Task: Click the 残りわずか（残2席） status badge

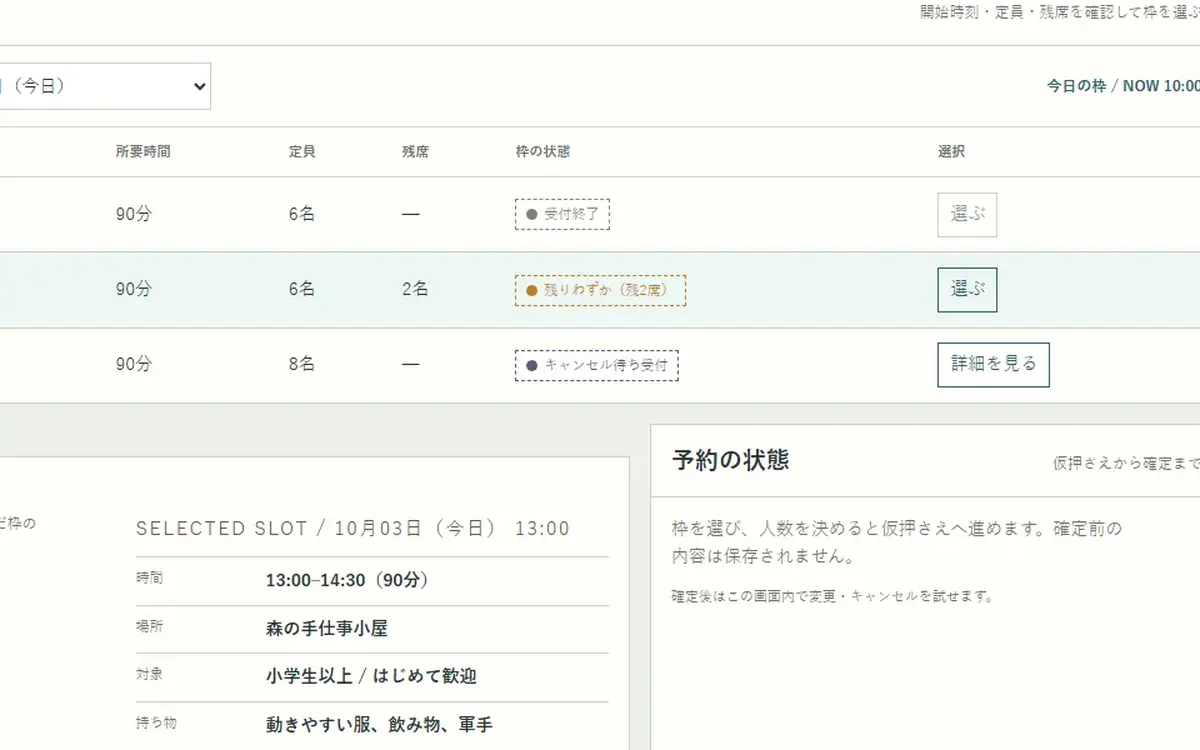Action: 600,290
